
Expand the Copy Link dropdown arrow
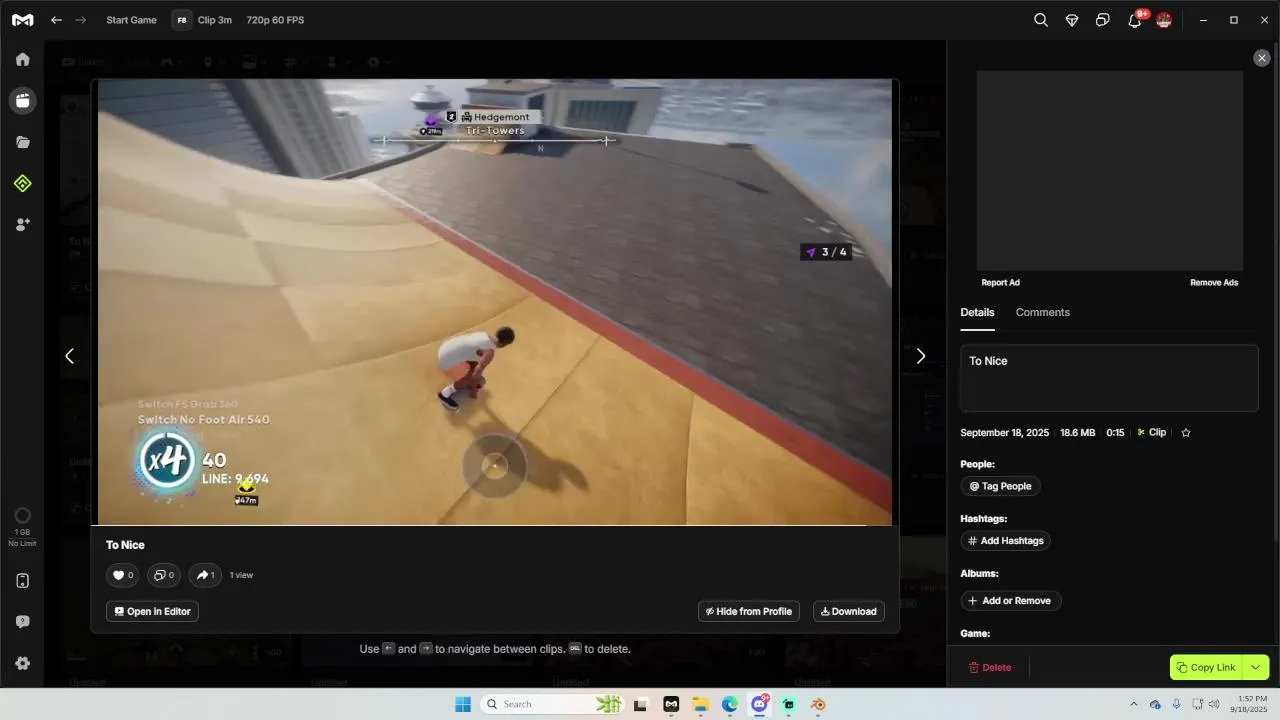pos(1256,667)
